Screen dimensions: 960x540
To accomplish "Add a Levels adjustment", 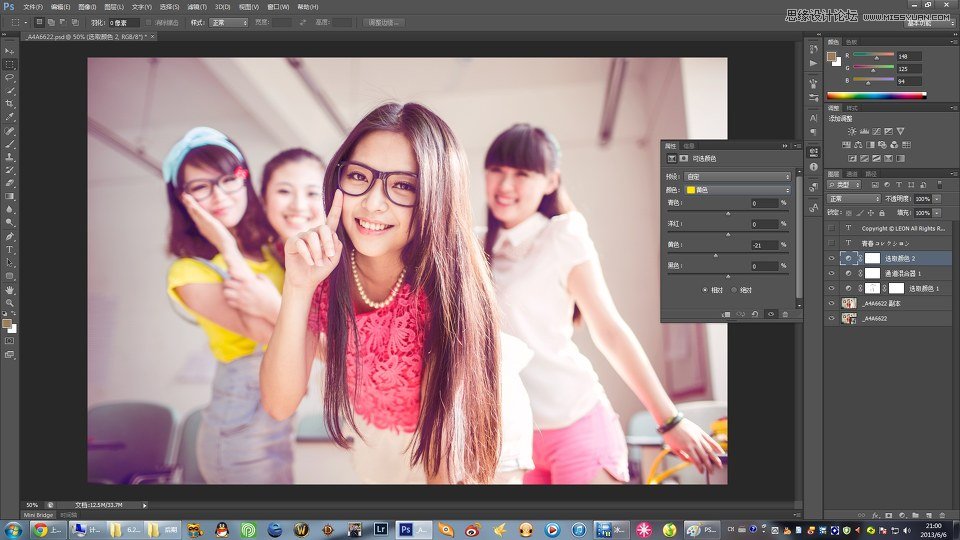I will coord(864,131).
